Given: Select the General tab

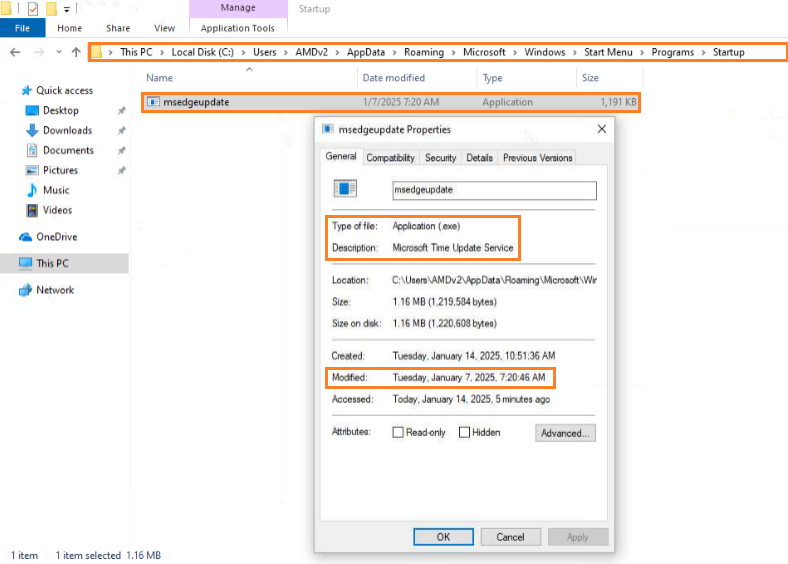Looking at the screenshot, I should (x=341, y=156).
